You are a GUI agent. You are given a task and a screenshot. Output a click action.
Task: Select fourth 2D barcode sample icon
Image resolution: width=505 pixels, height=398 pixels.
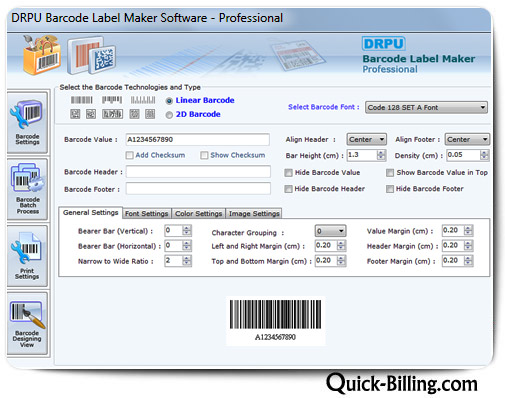pyautogui.click(x=134, y=114)
